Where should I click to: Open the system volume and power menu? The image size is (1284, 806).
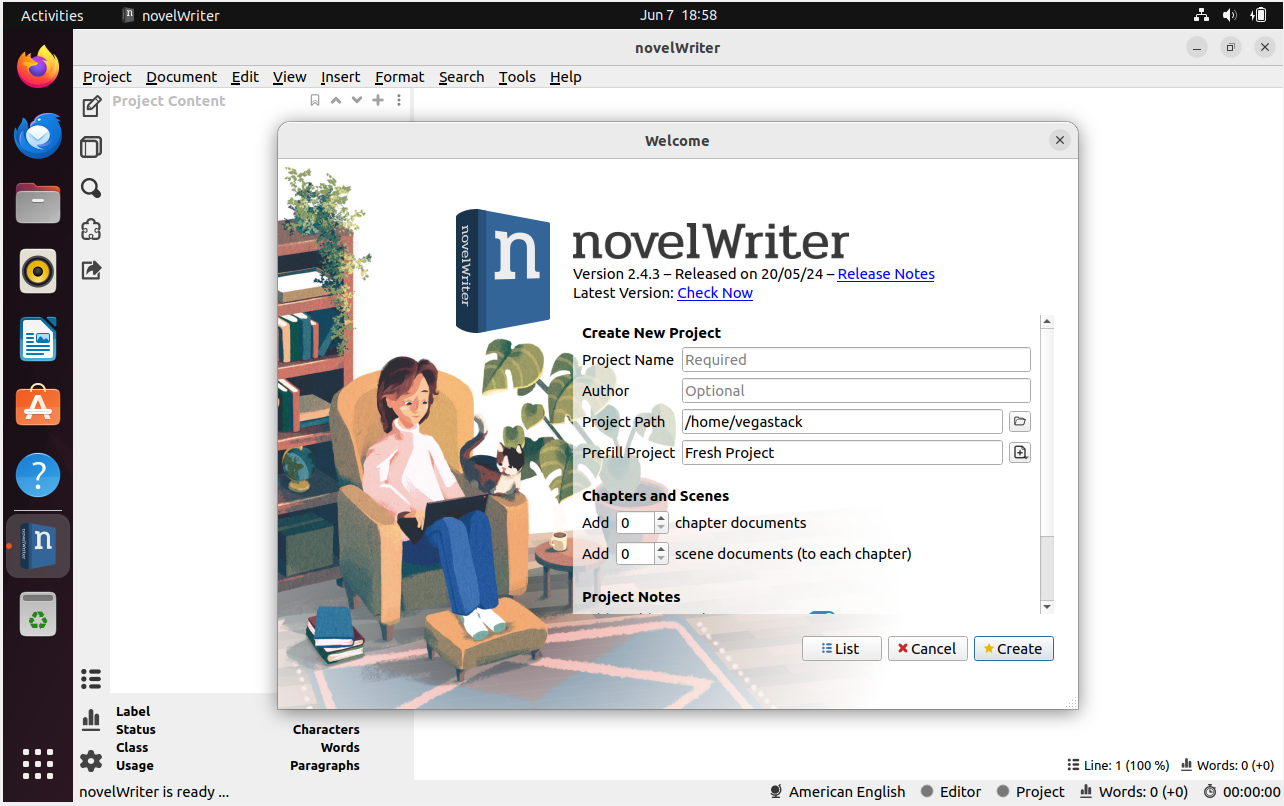click(x=1230, y=15)
